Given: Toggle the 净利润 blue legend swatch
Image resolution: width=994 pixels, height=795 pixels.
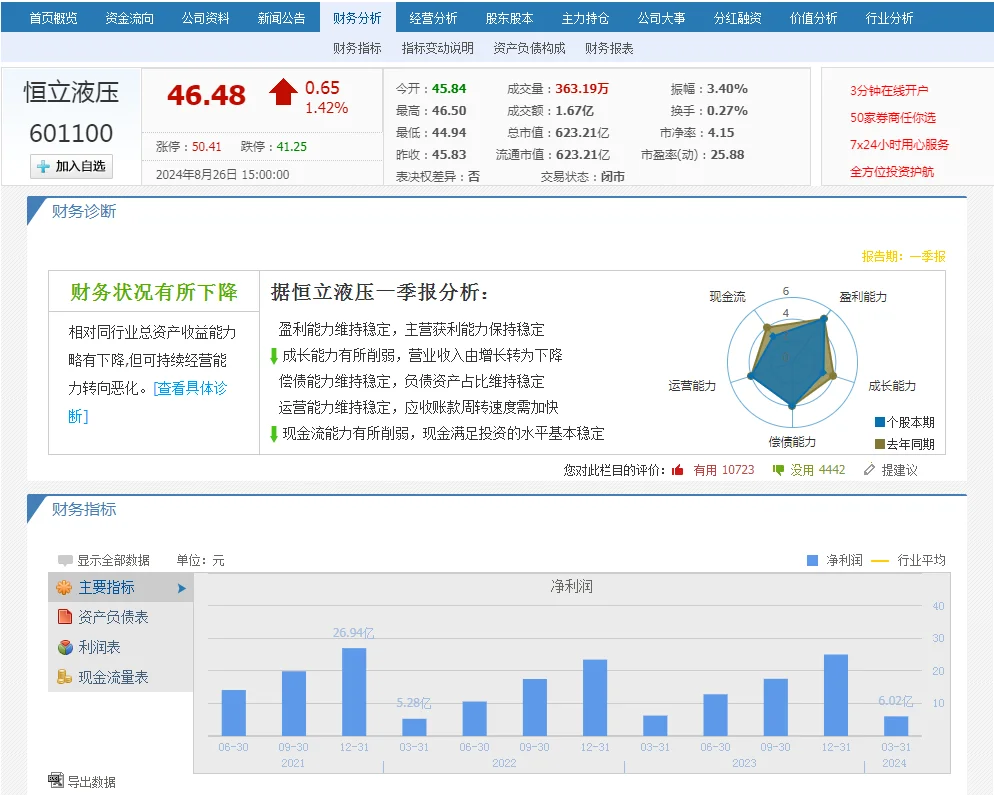Looking at the screenshot, I should click(x=812, y=560).
